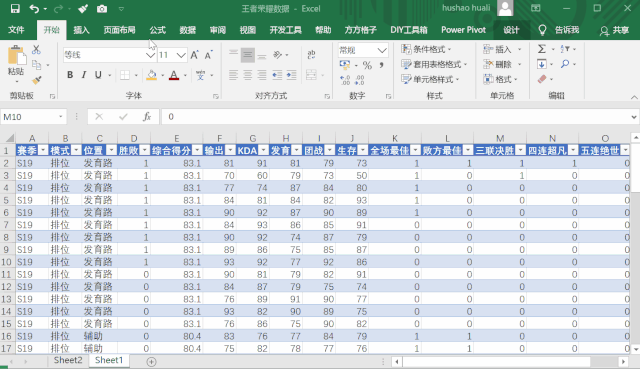Toggle italic formatting
This screenshot has height=369, width=640.
(x=84, y=75)
